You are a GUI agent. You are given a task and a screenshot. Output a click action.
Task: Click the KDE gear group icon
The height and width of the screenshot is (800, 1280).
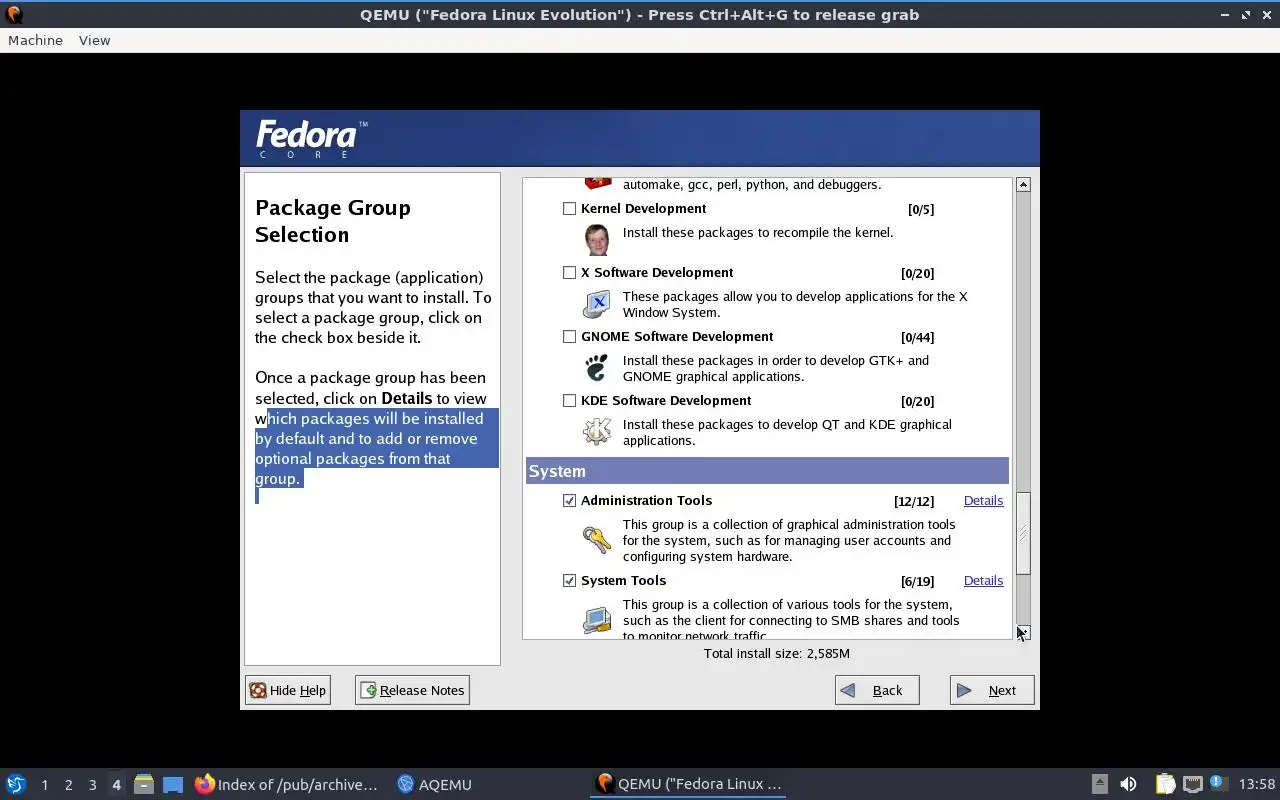click(597, 432)
